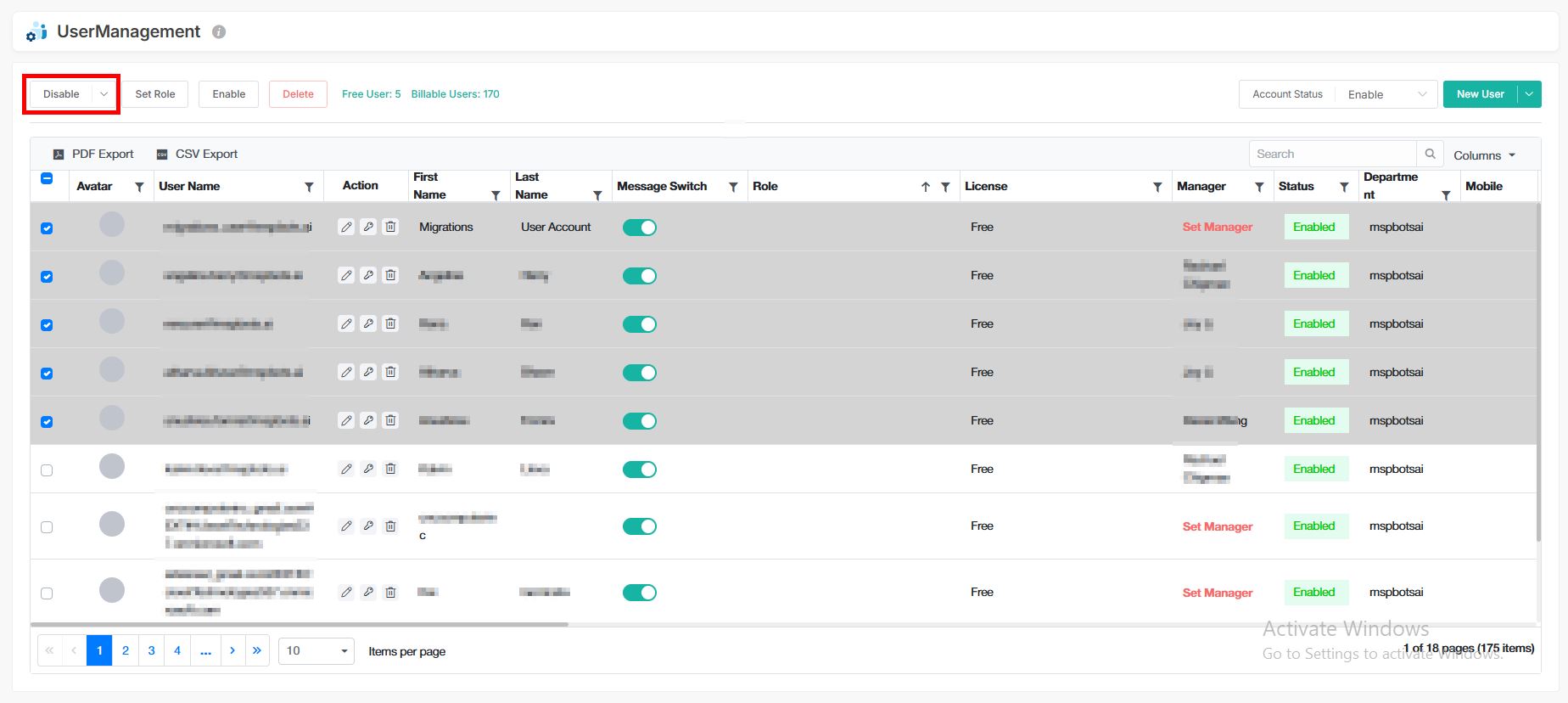Viewport: 1568px width, 703px height.
Task: Toggle Message Switch in third row
Action: pyautogui.click(x=640, y=324)
